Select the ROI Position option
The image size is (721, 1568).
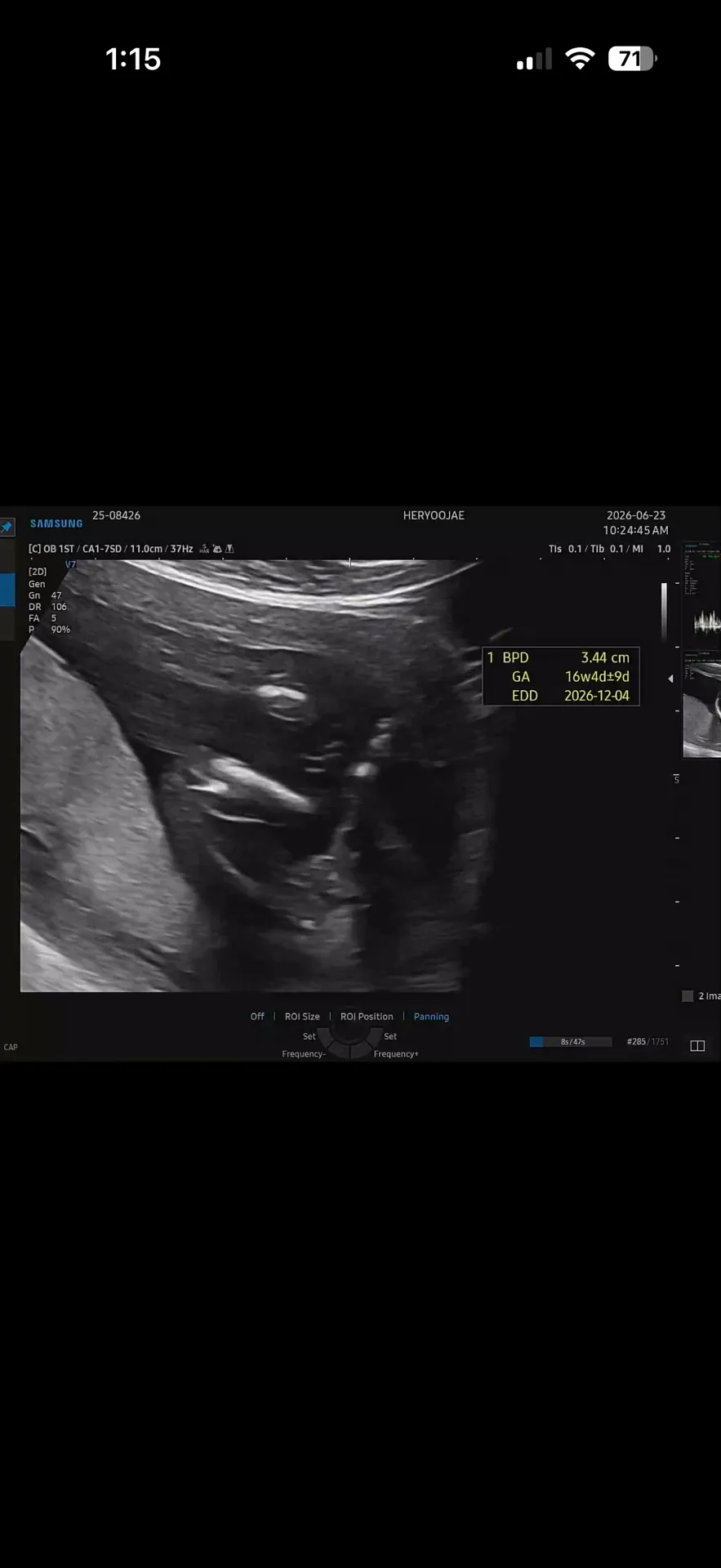click(x=367, y=1017)
